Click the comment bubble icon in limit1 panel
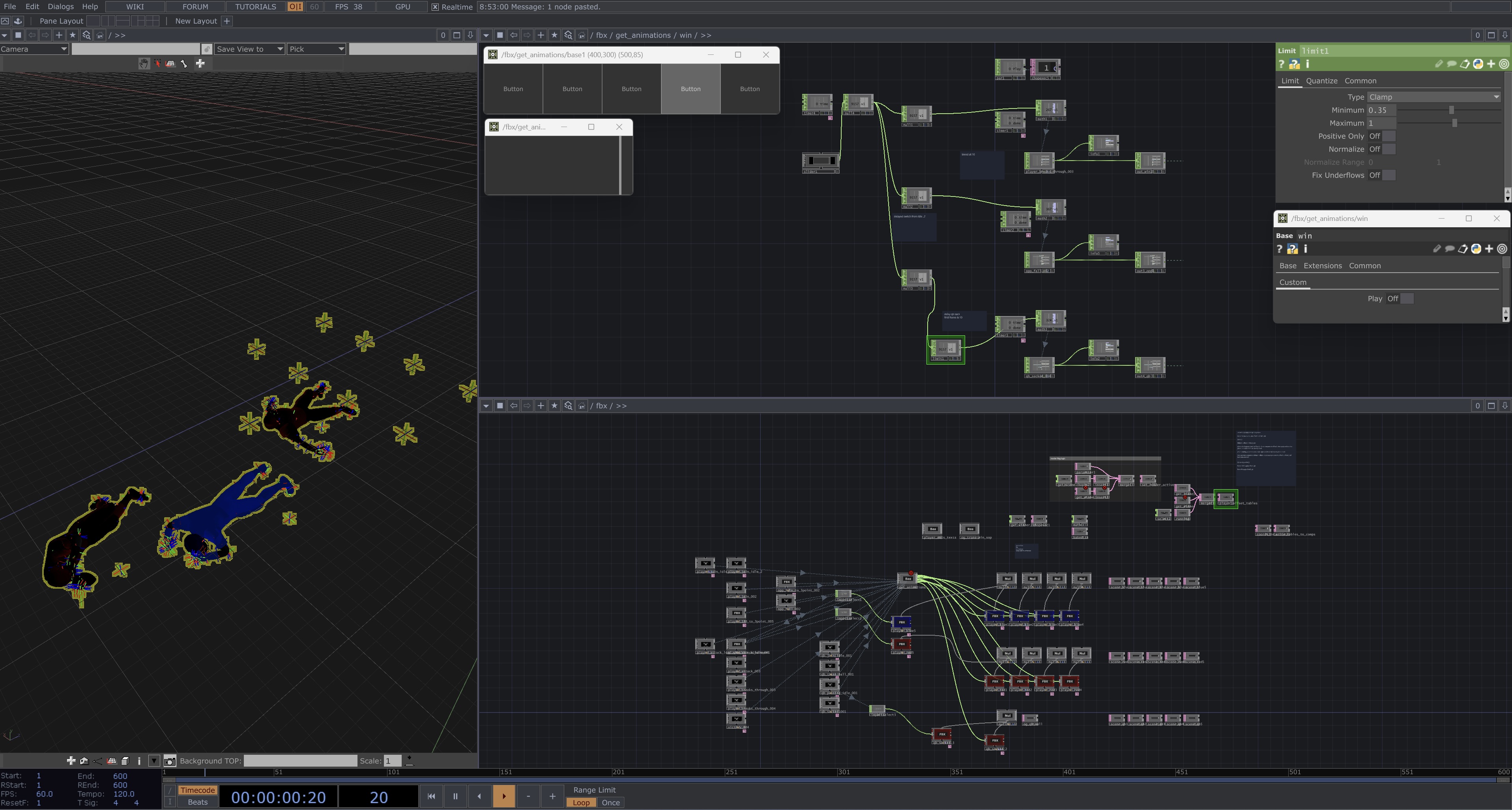Viewport: 1512px width, 810px height. (1452, 64)
